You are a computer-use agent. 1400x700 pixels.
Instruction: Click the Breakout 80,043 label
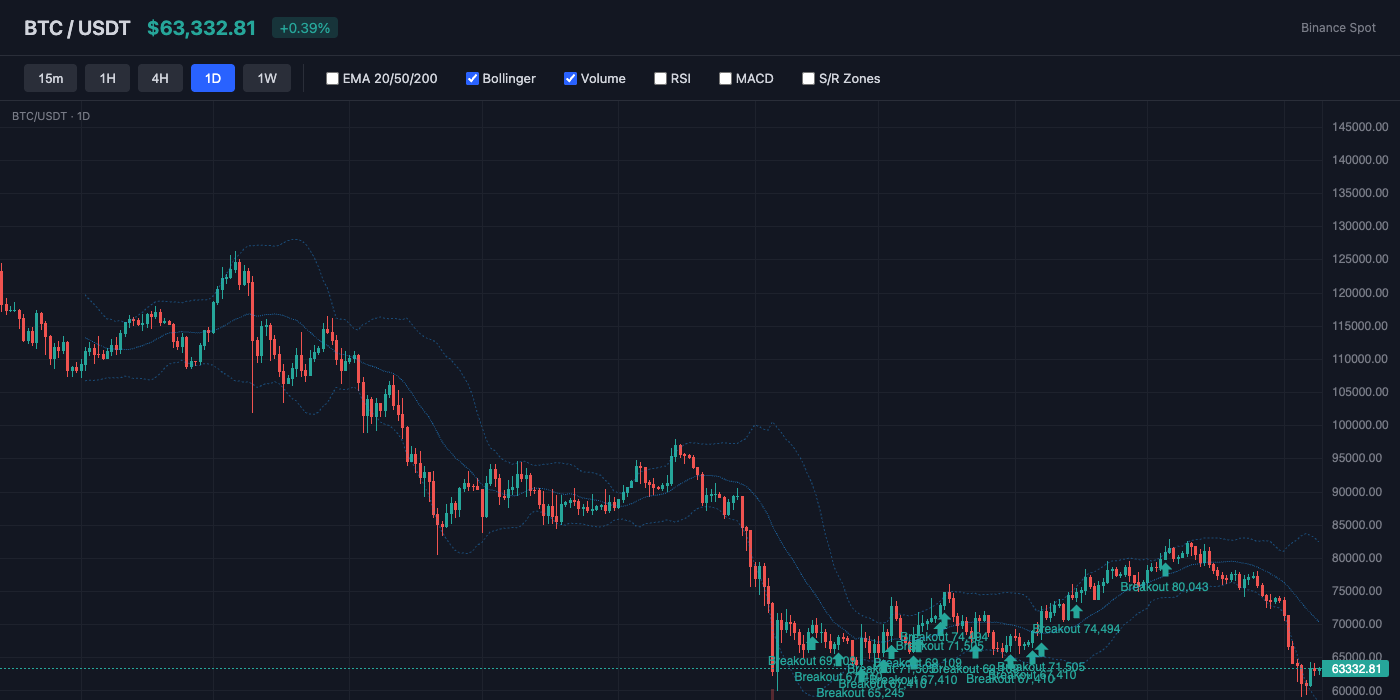tap(1164, 587)
